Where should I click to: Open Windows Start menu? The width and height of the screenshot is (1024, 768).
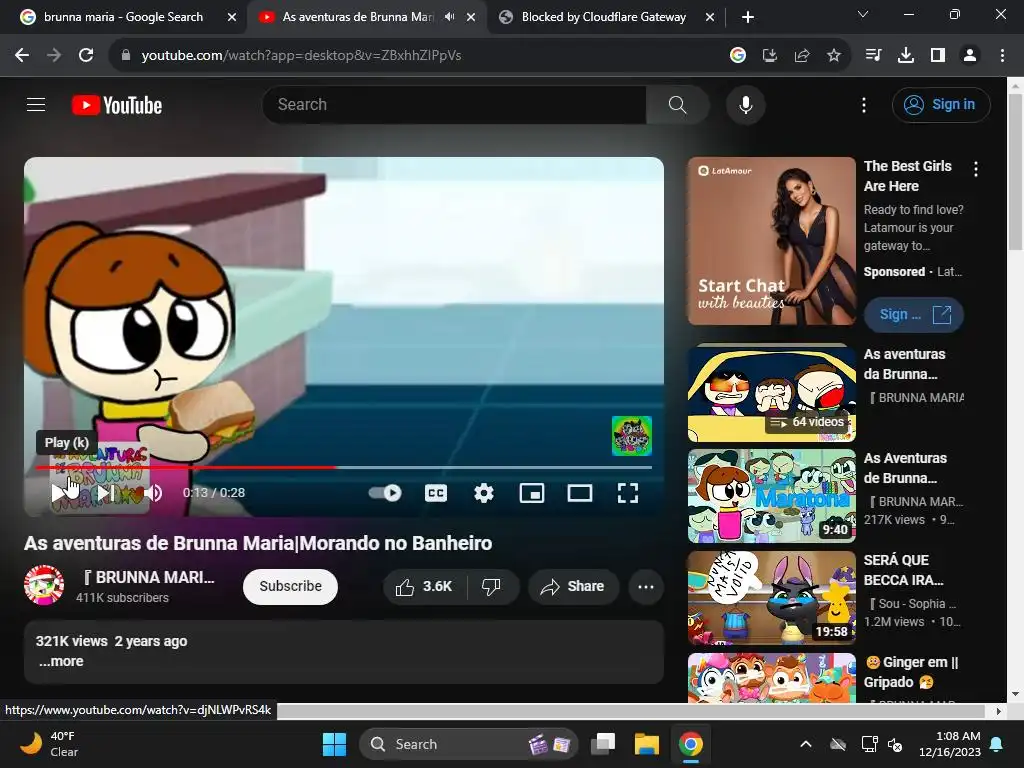pyautogui.click(x=334, y=744)
